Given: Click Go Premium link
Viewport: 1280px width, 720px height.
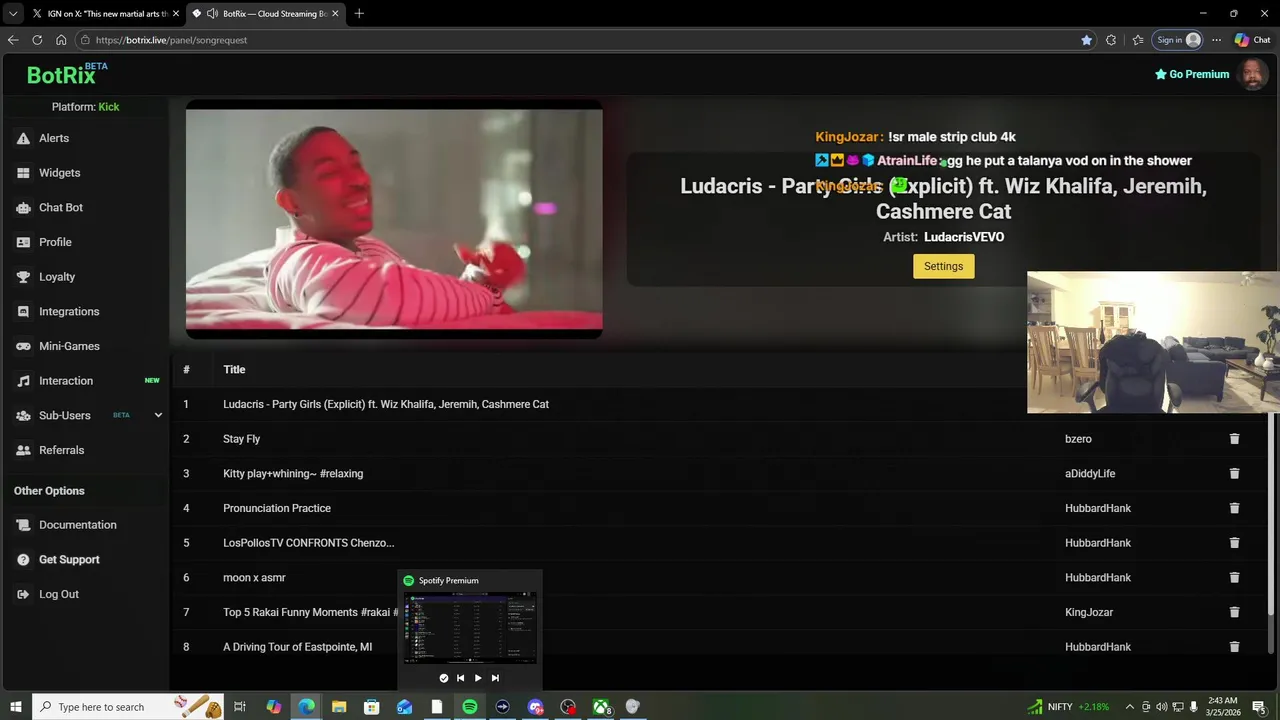Looking at the screenshot, I should coord(1192,74).
